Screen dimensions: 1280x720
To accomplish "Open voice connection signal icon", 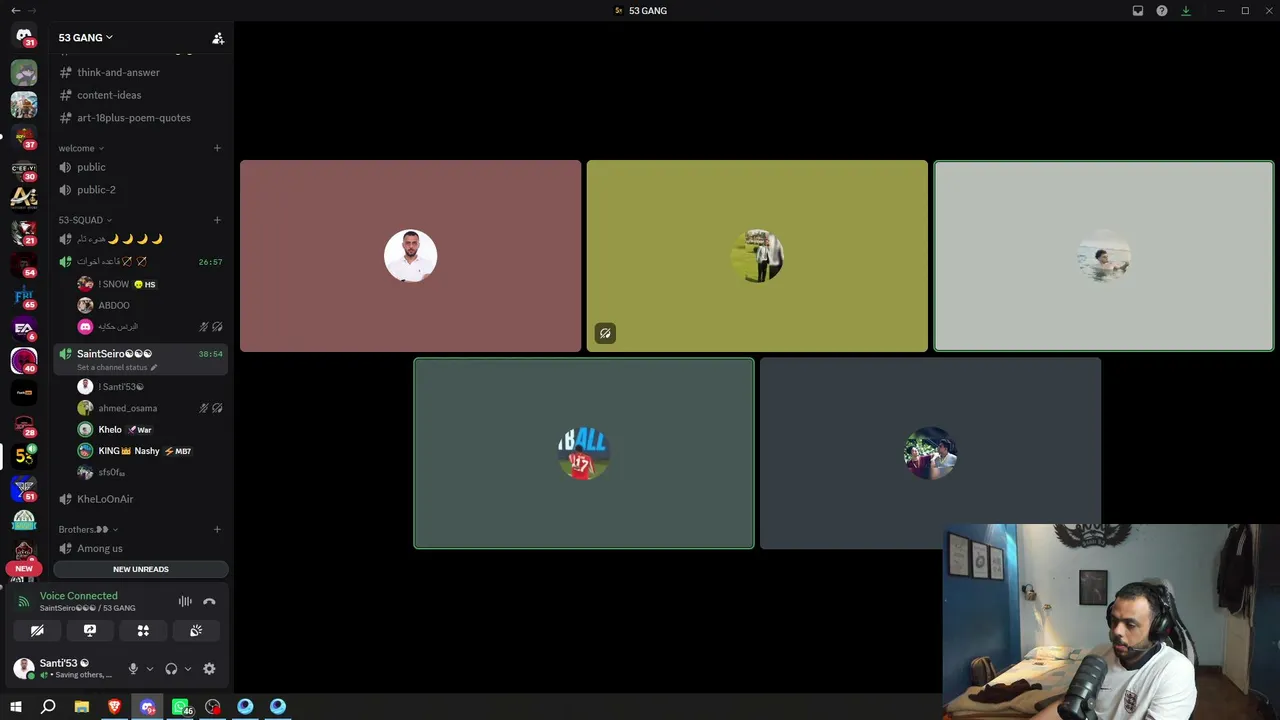I will click(x=24, y=602).
